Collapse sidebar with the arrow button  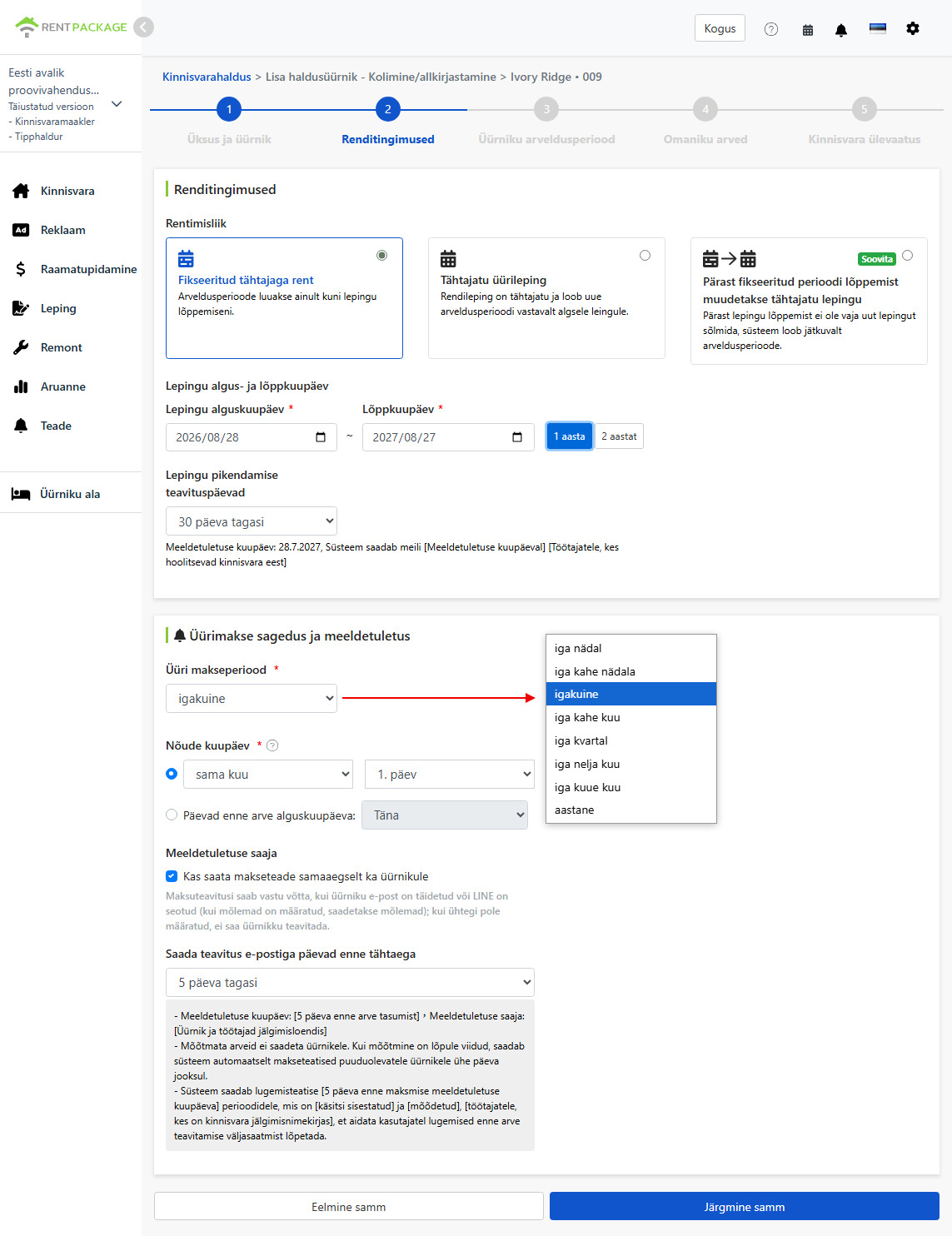coord(144,27)
